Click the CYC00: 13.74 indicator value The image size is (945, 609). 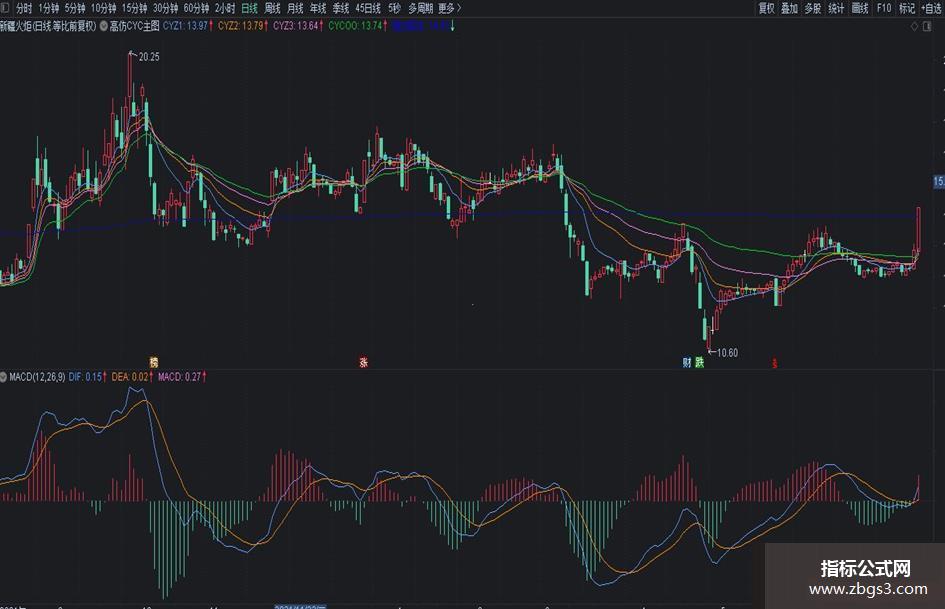coord(358,26)
